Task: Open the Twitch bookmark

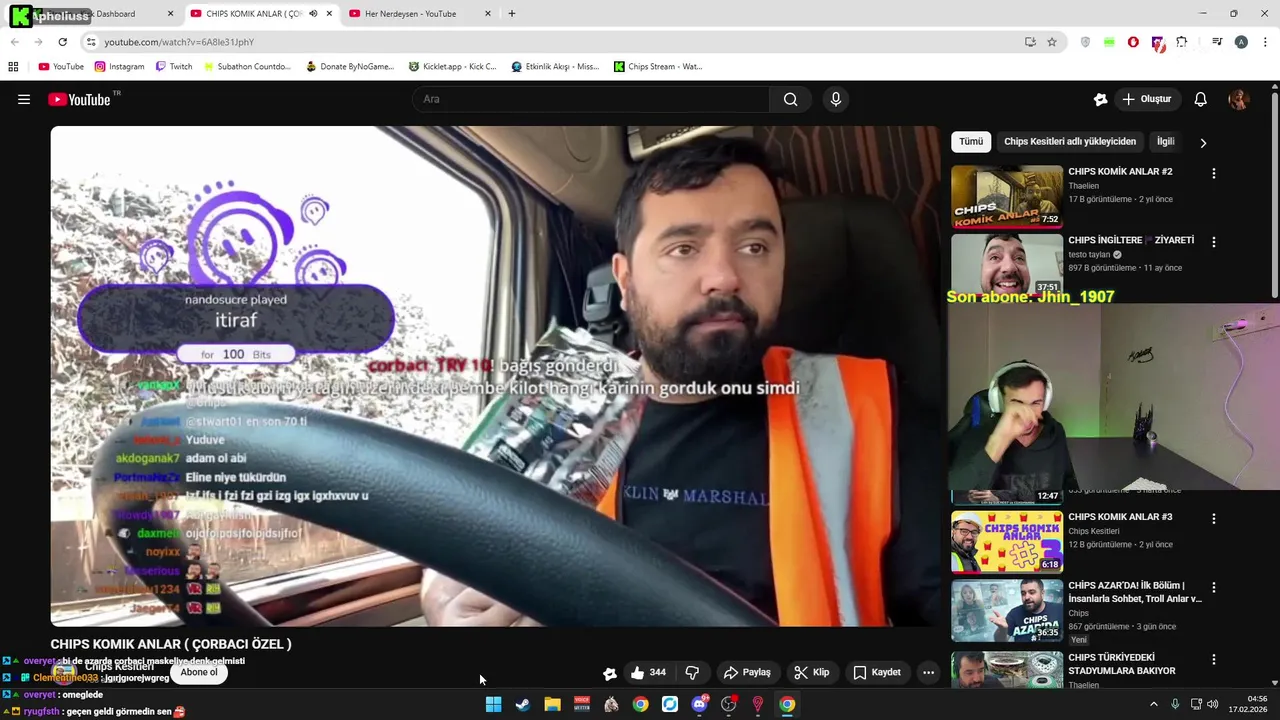Action: pos(174,67)
